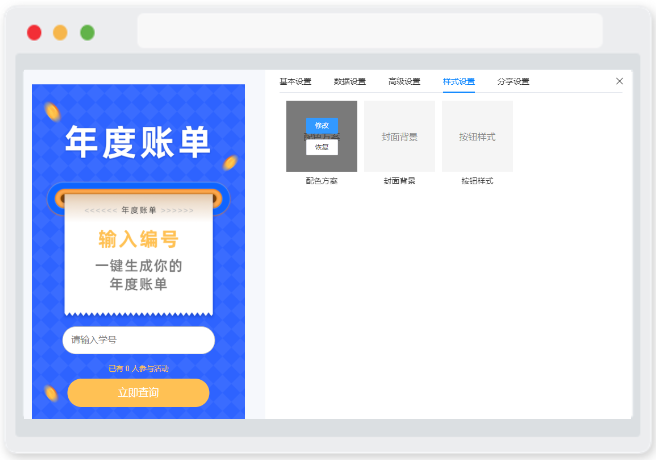The image size is (656, 460).
Task: Open the 分享设置 tab
Action: coord(513,82)
